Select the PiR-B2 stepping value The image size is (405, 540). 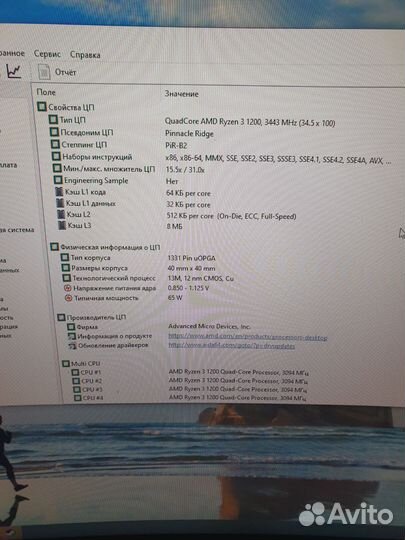pos(176,145)
